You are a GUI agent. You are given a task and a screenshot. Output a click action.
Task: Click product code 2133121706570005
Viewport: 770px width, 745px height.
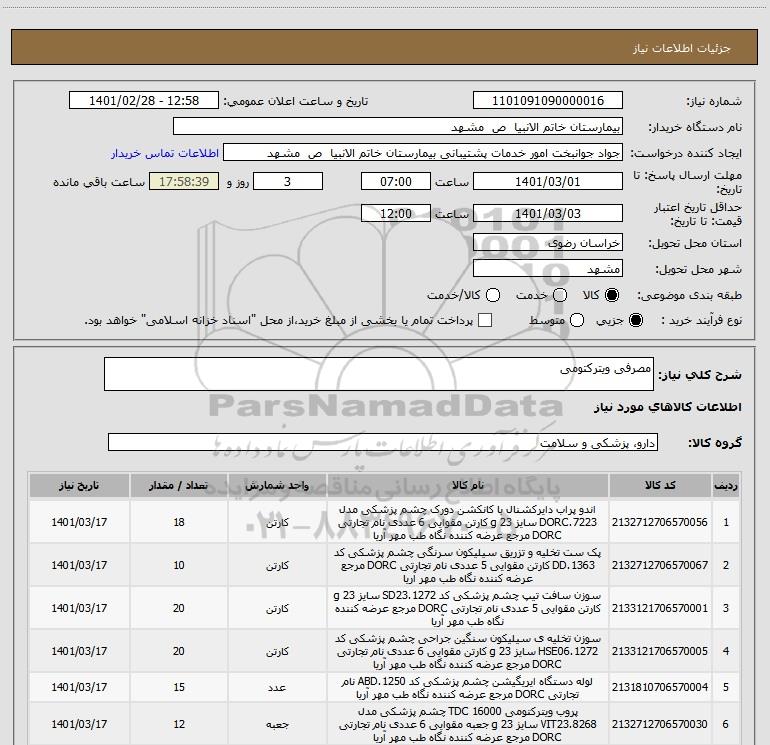660,651
